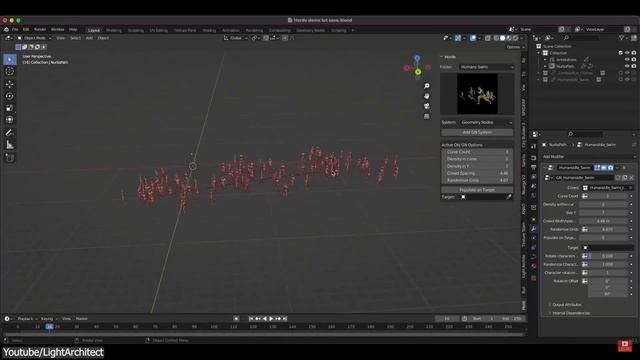
Task: Jump to the timeline start frame
Action: click(251, 319)
